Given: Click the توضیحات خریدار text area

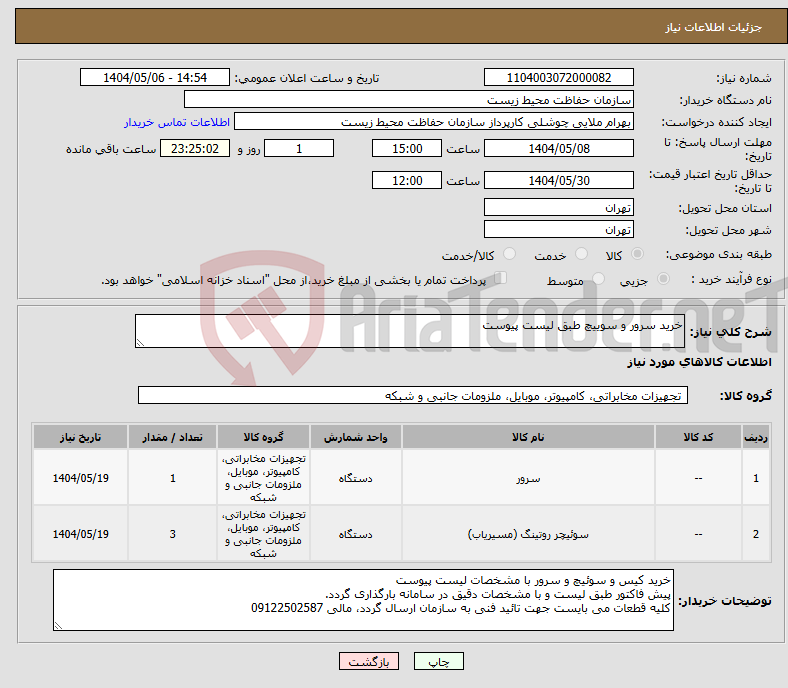Looking at the screenshot, I should (363, 600).
